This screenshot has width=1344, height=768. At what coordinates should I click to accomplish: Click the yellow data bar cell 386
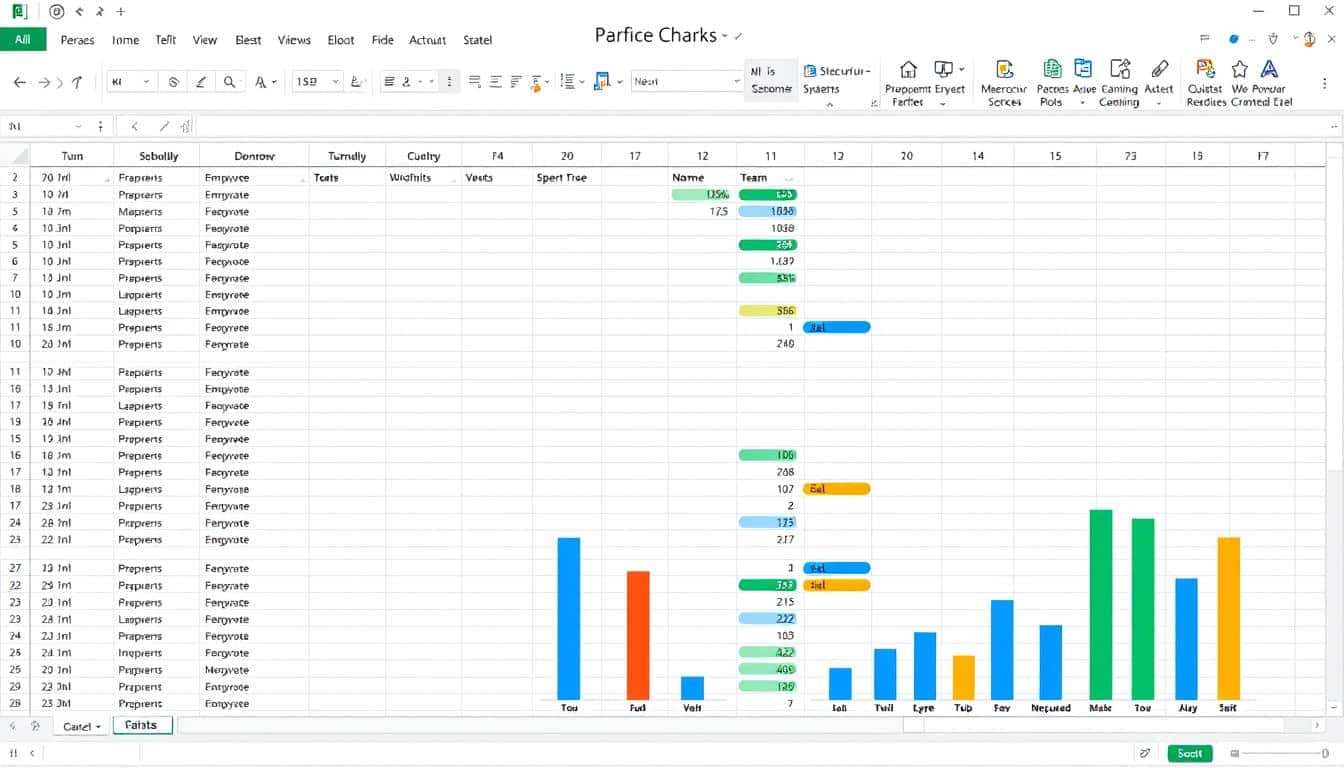[x=767, y=311]
